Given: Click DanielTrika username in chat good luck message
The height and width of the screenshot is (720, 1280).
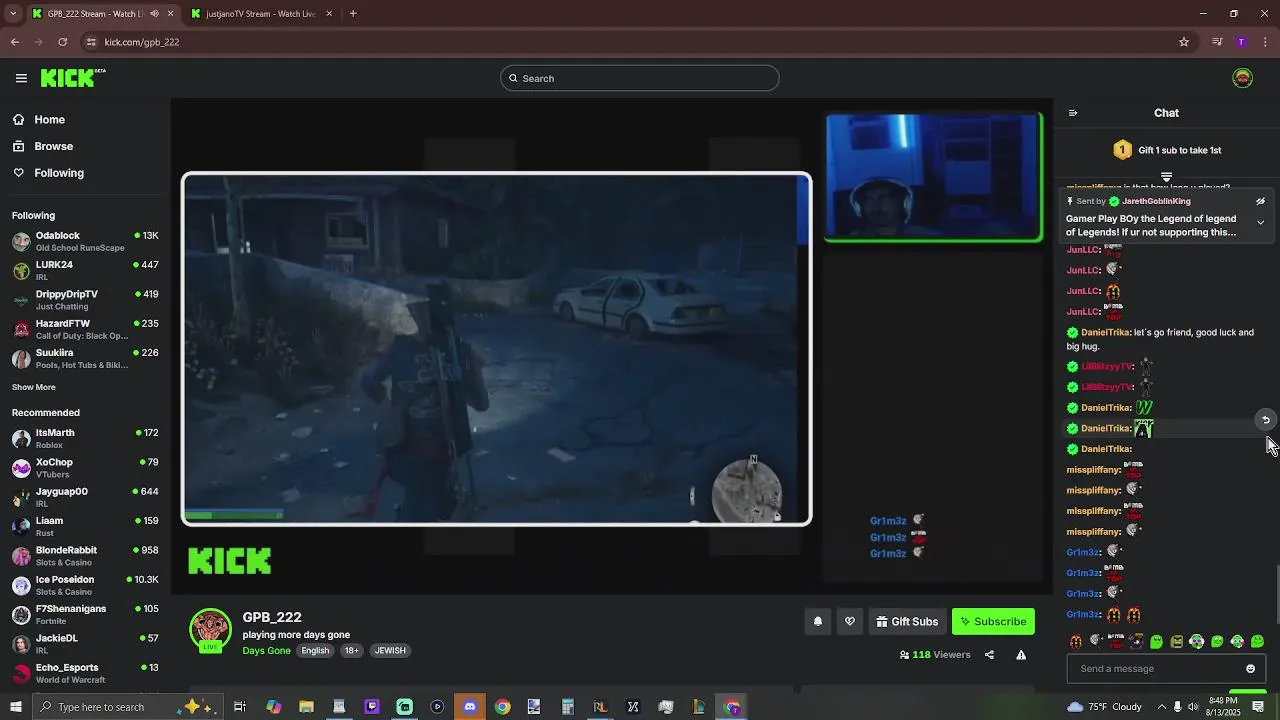Looking at the screenshot, I should coord(1105,333).
